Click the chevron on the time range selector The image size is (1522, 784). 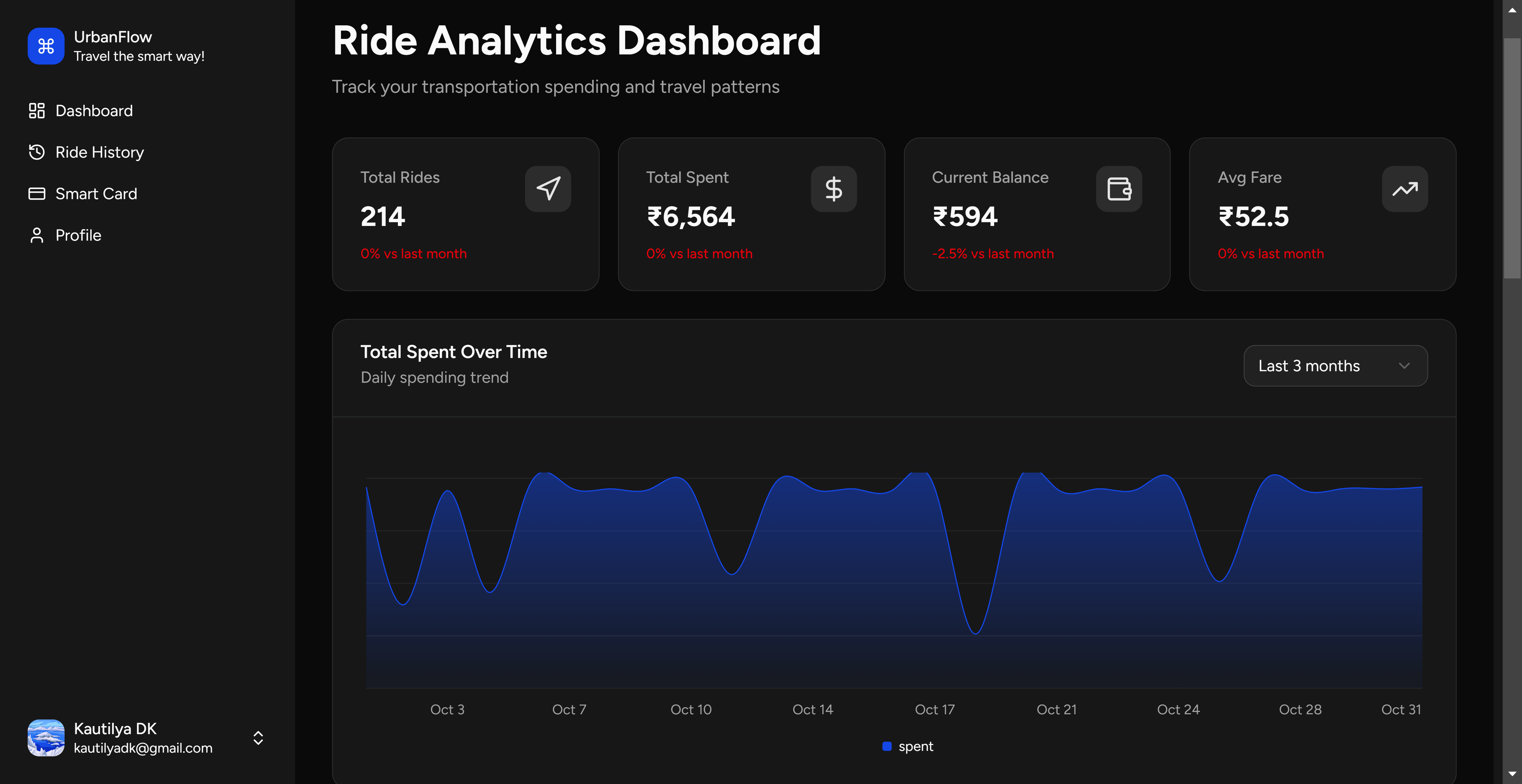(x=1405, y=366)
